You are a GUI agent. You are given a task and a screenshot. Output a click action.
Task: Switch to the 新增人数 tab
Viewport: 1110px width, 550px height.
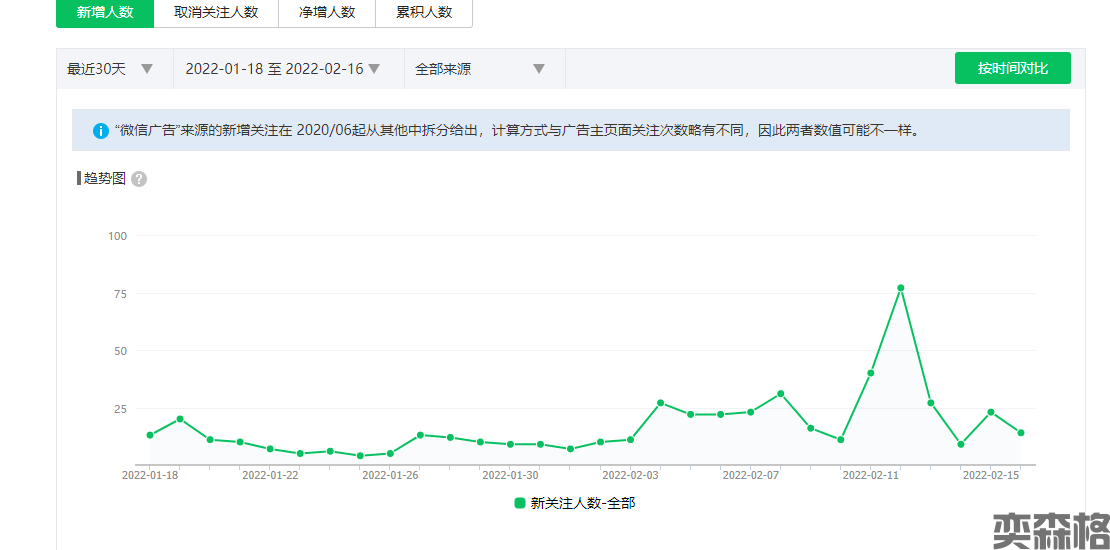pyautogui.click(x=105, y=12)
